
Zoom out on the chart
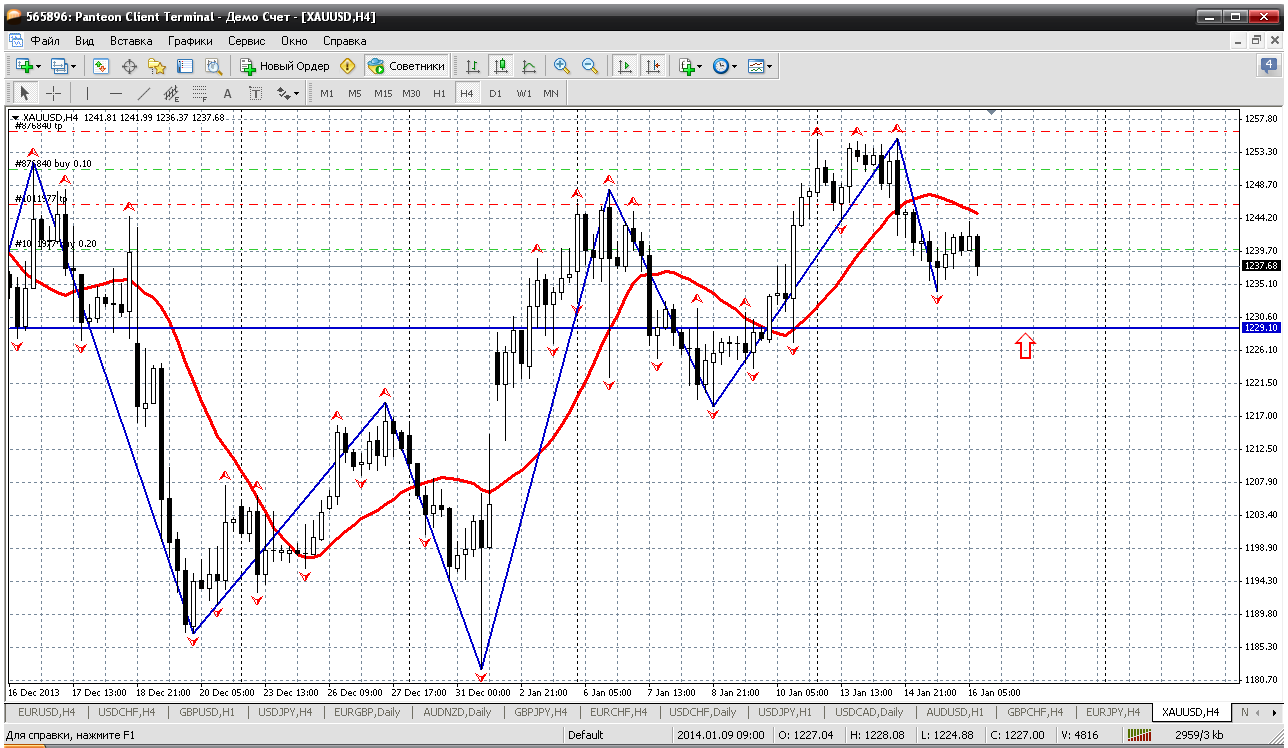590,66
